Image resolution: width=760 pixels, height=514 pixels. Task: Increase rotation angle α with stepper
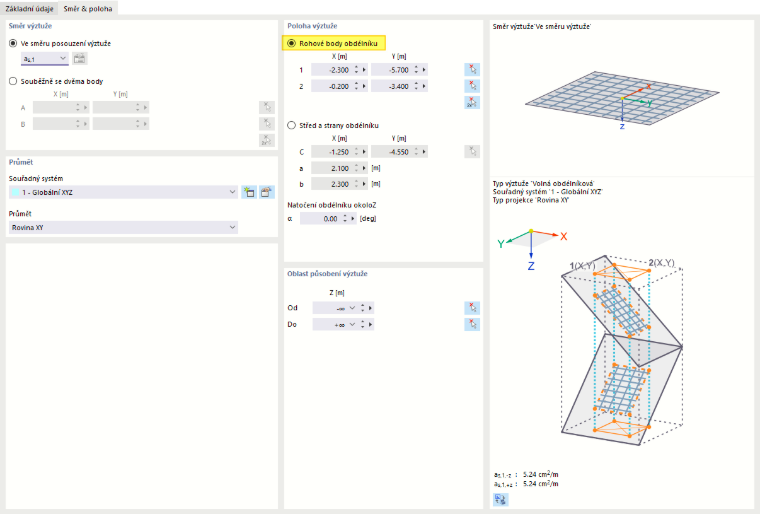(345, 216)
